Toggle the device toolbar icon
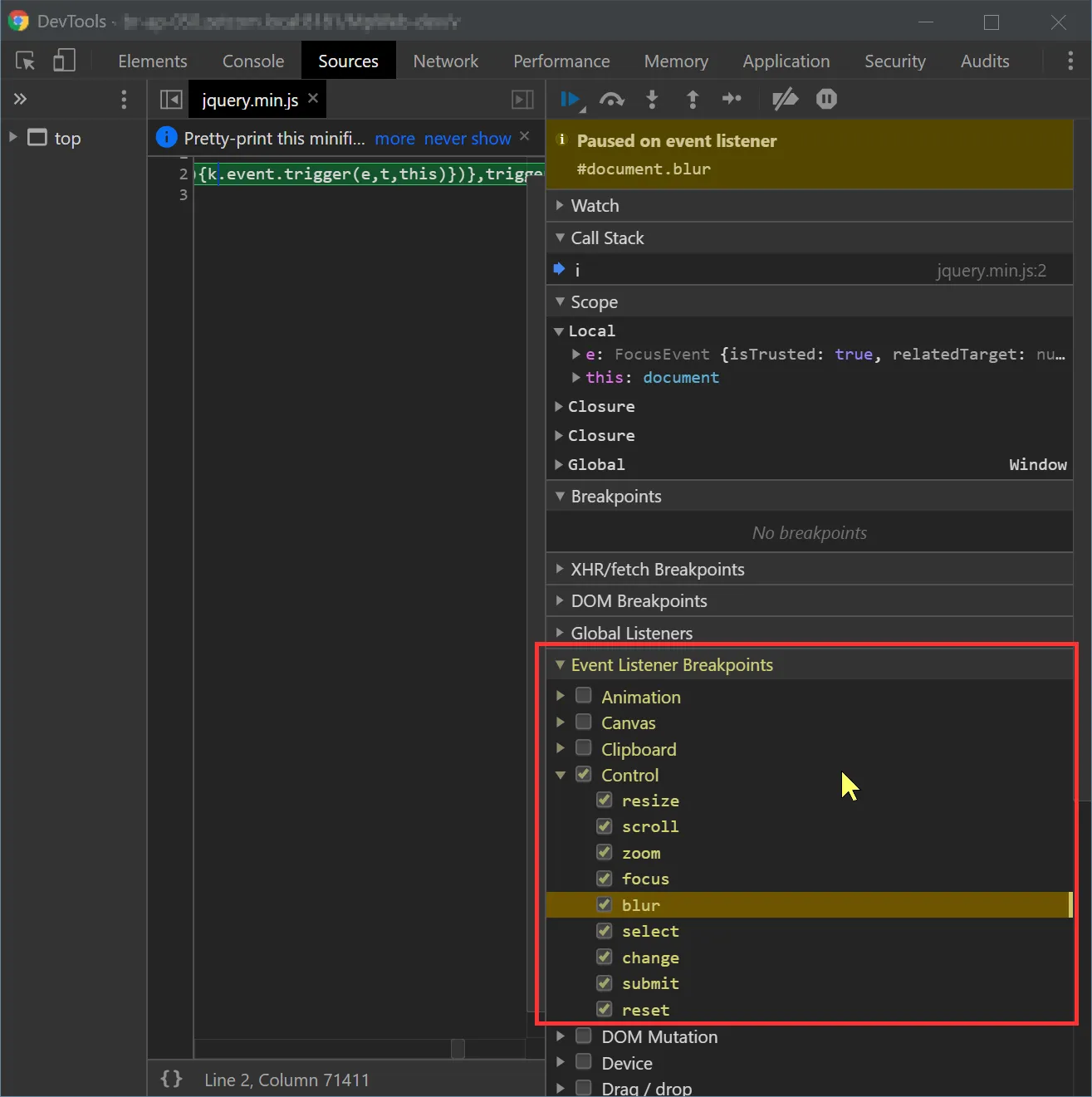Image resolution: width=1092 pixels, height=1097 pixels. point(64,61)
